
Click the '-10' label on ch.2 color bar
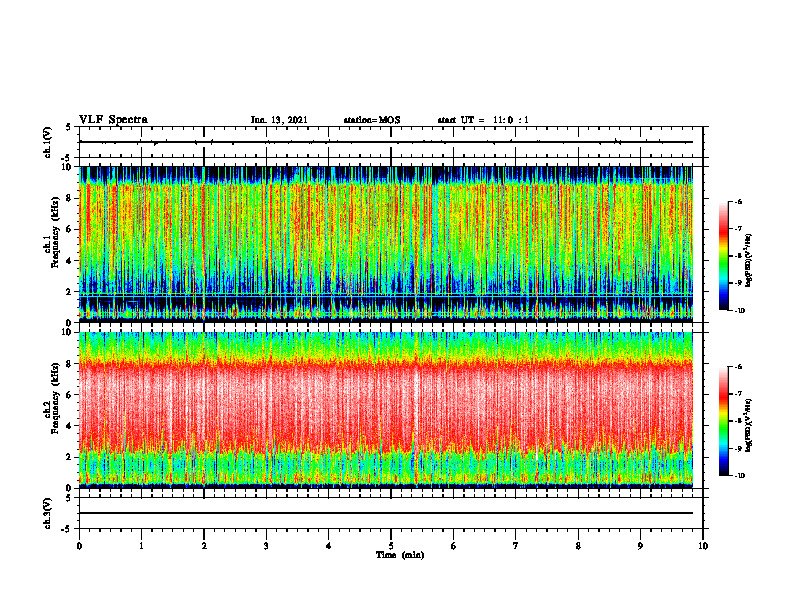click(739, 476)
